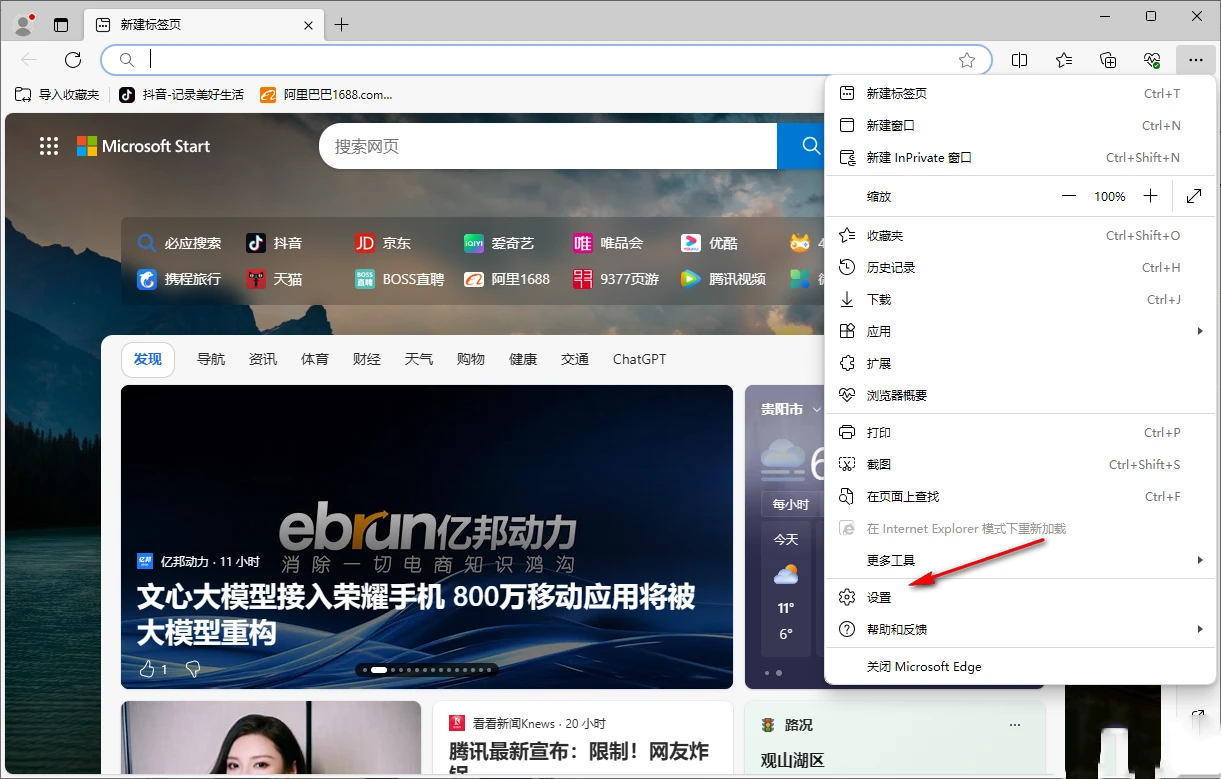Open the 天猫 quick link

click(274, 279)
